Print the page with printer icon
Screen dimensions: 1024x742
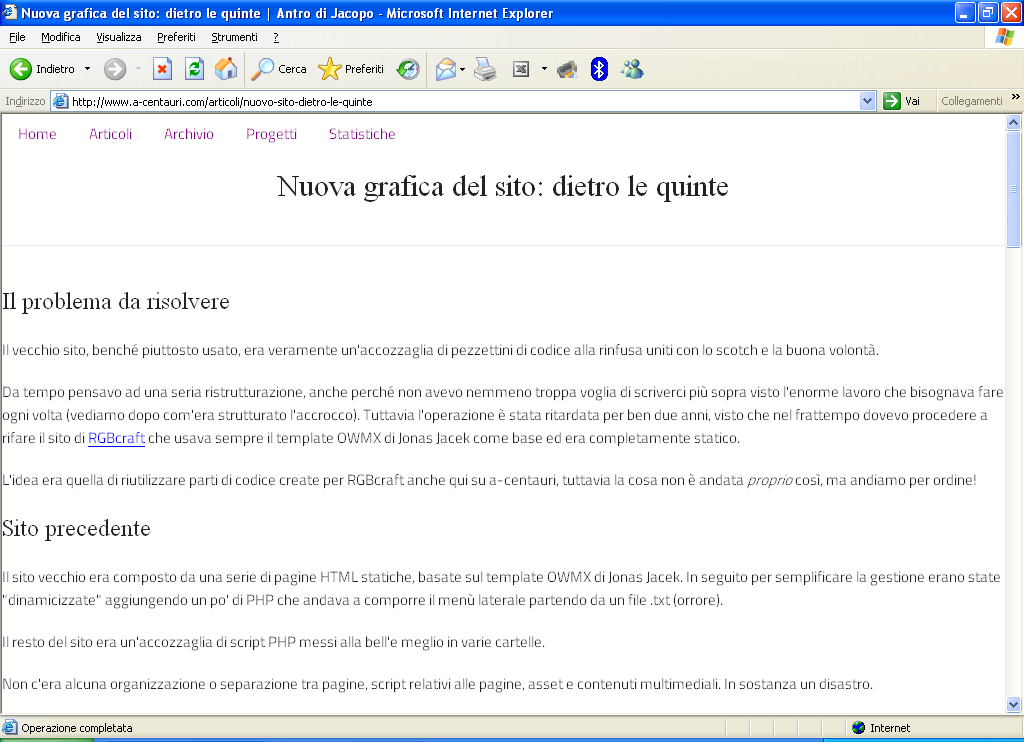pos(485,69)
